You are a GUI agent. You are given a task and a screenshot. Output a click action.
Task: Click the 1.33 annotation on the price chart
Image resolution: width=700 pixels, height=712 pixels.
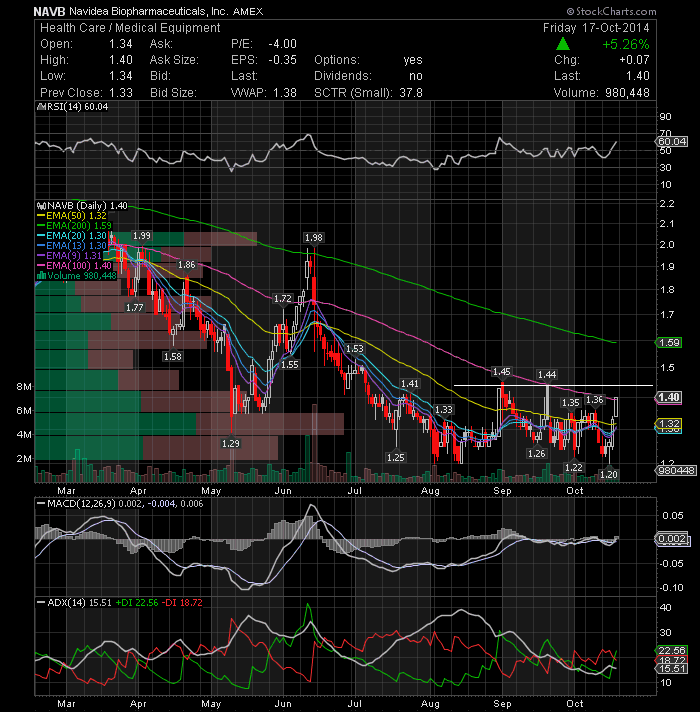444,410
